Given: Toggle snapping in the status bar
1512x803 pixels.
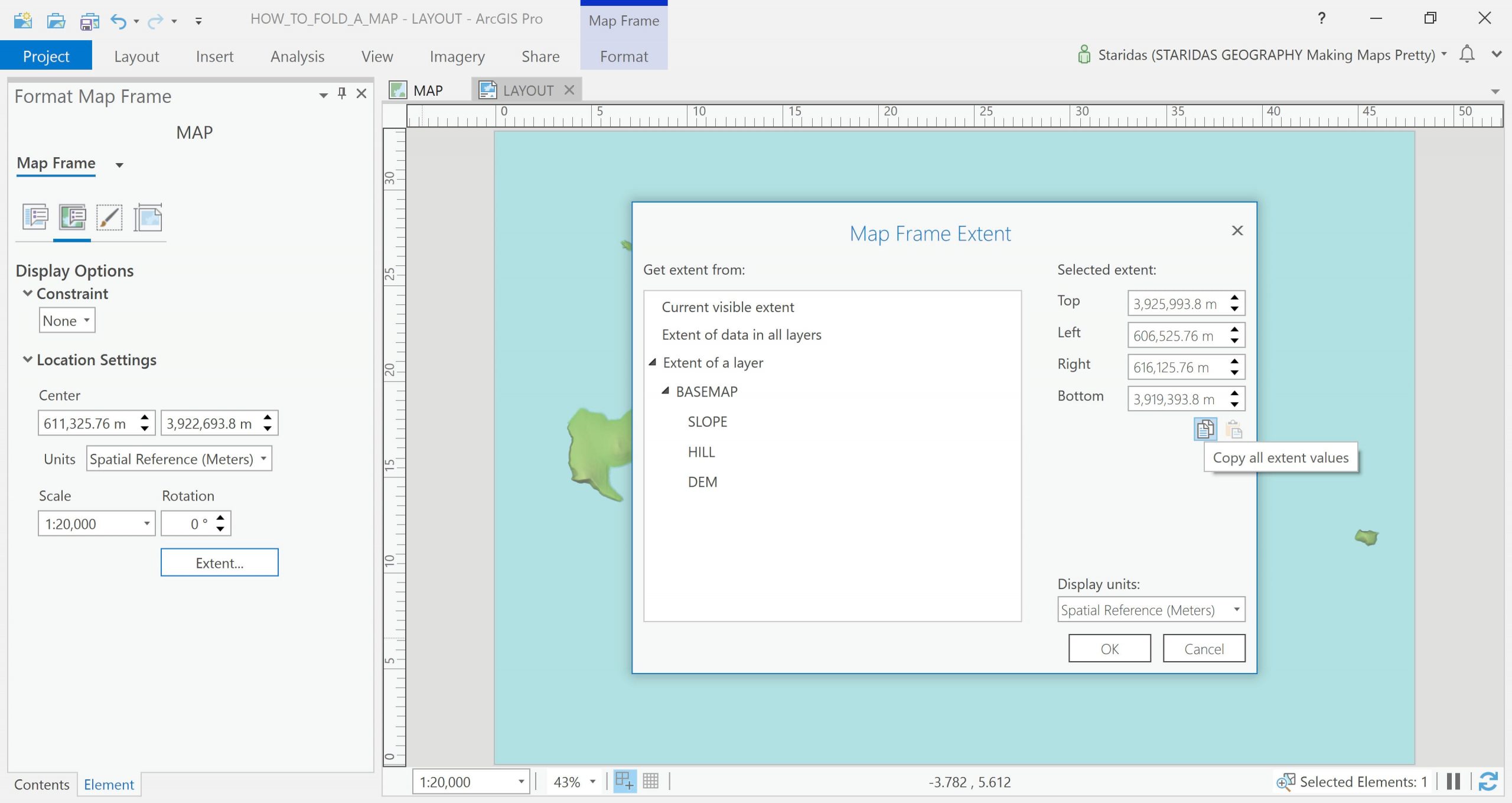Looking at the screenshot, I should [624, 781].
